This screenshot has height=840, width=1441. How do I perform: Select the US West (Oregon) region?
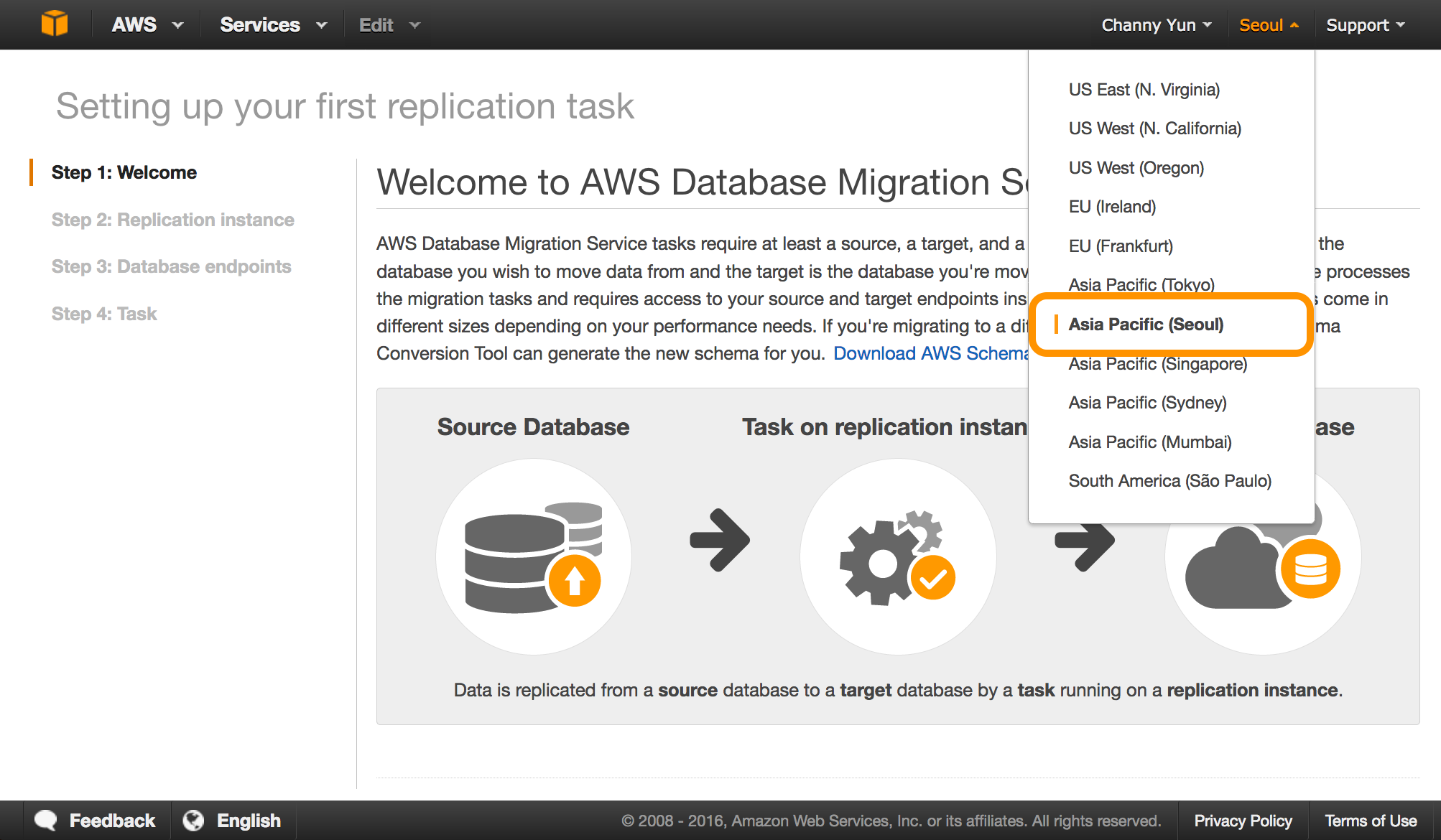coord(1136,168)
